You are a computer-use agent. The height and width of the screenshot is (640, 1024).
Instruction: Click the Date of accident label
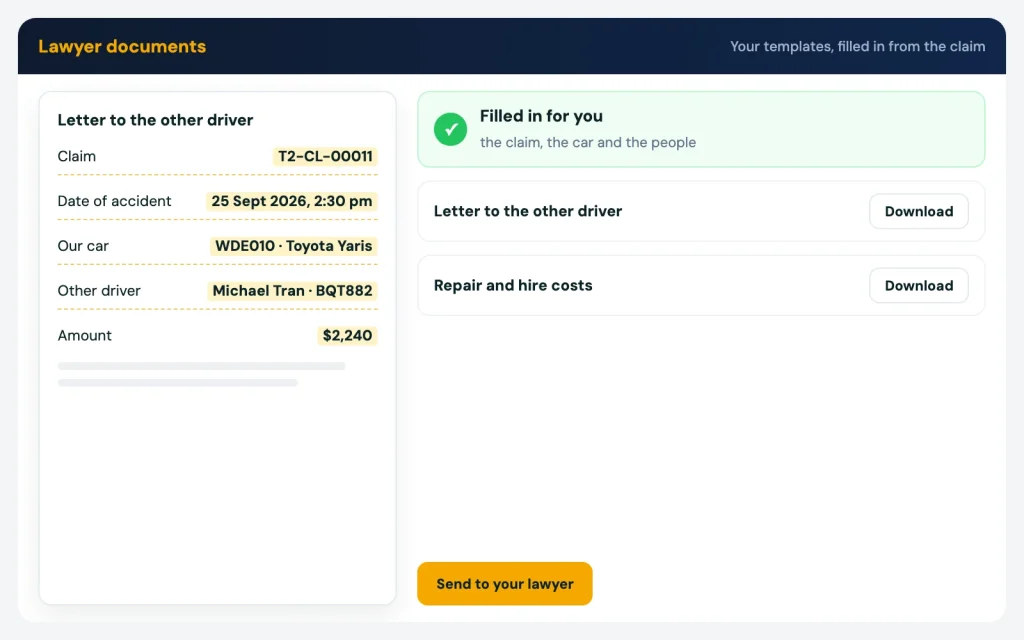(114, 201)
